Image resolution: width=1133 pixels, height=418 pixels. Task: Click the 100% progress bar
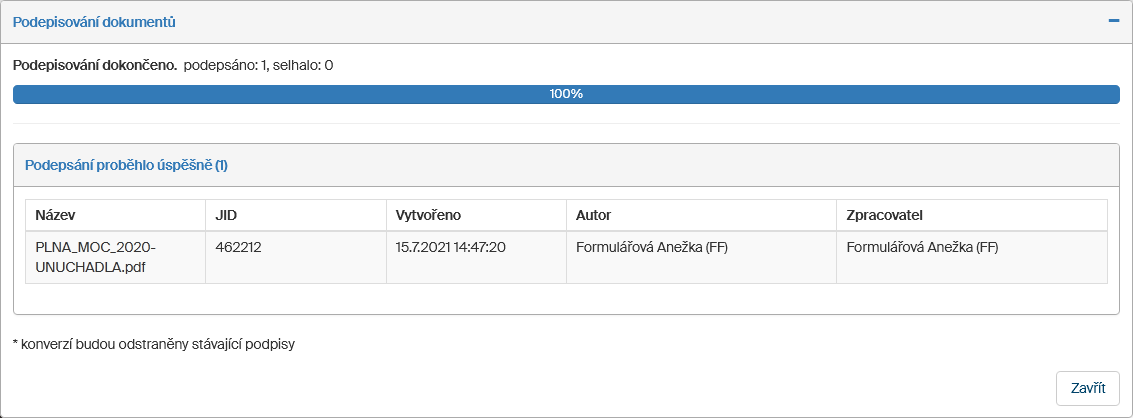click(300, 94)
